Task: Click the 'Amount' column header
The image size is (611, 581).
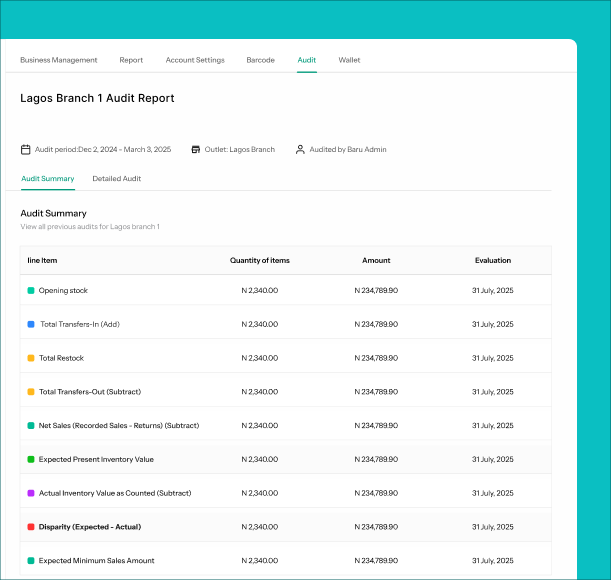Action: tap(376, 260)
